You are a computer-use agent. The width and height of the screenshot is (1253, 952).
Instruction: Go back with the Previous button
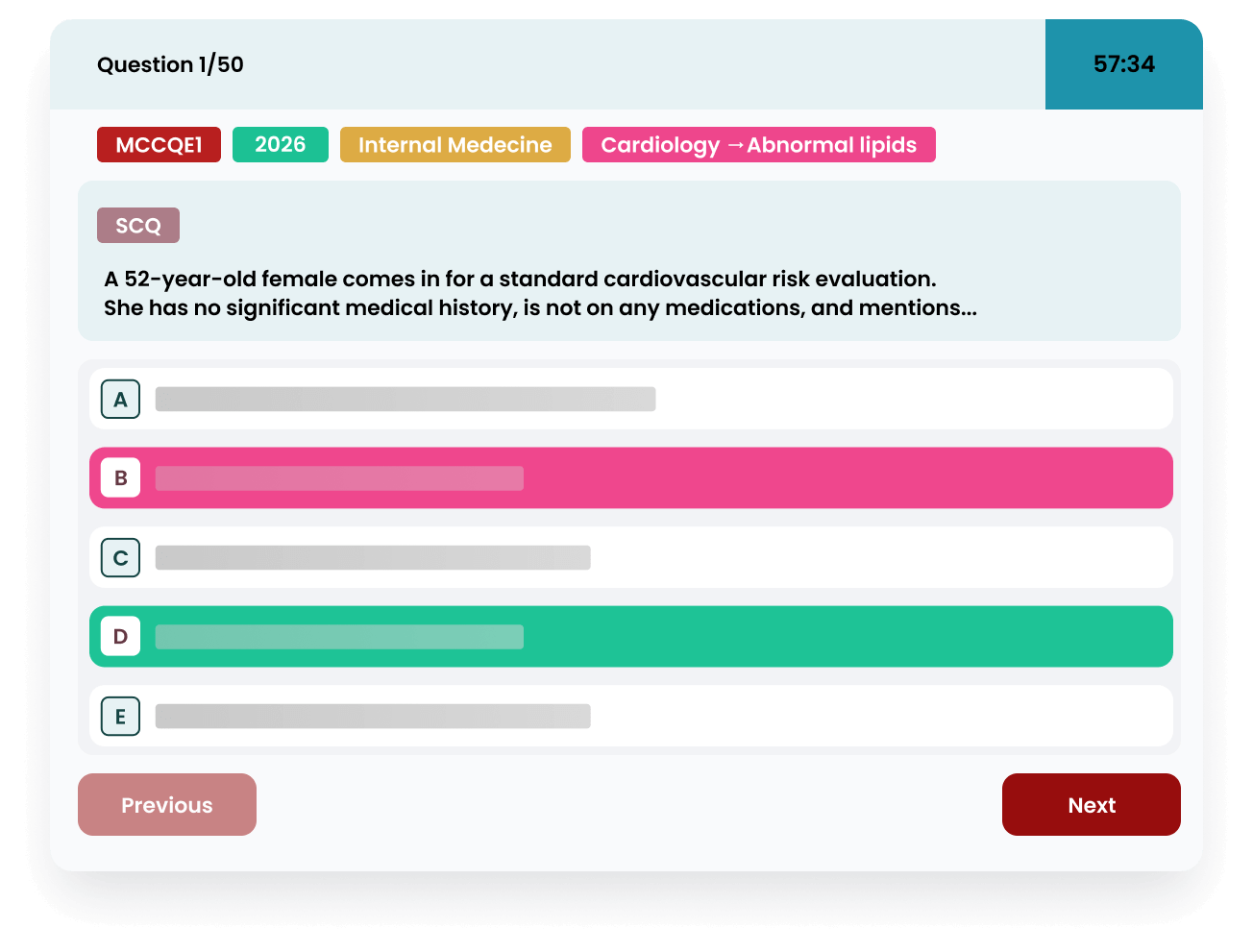click(167, 805)
